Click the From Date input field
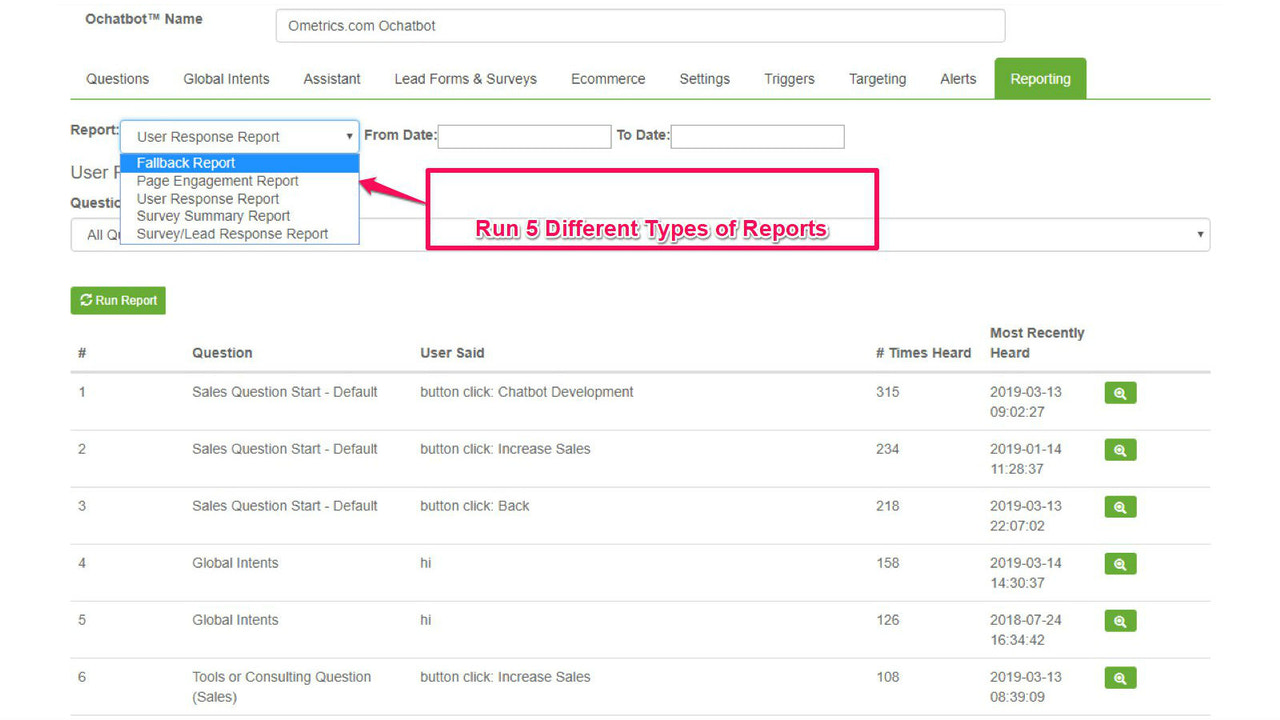 tap(524, 136)
